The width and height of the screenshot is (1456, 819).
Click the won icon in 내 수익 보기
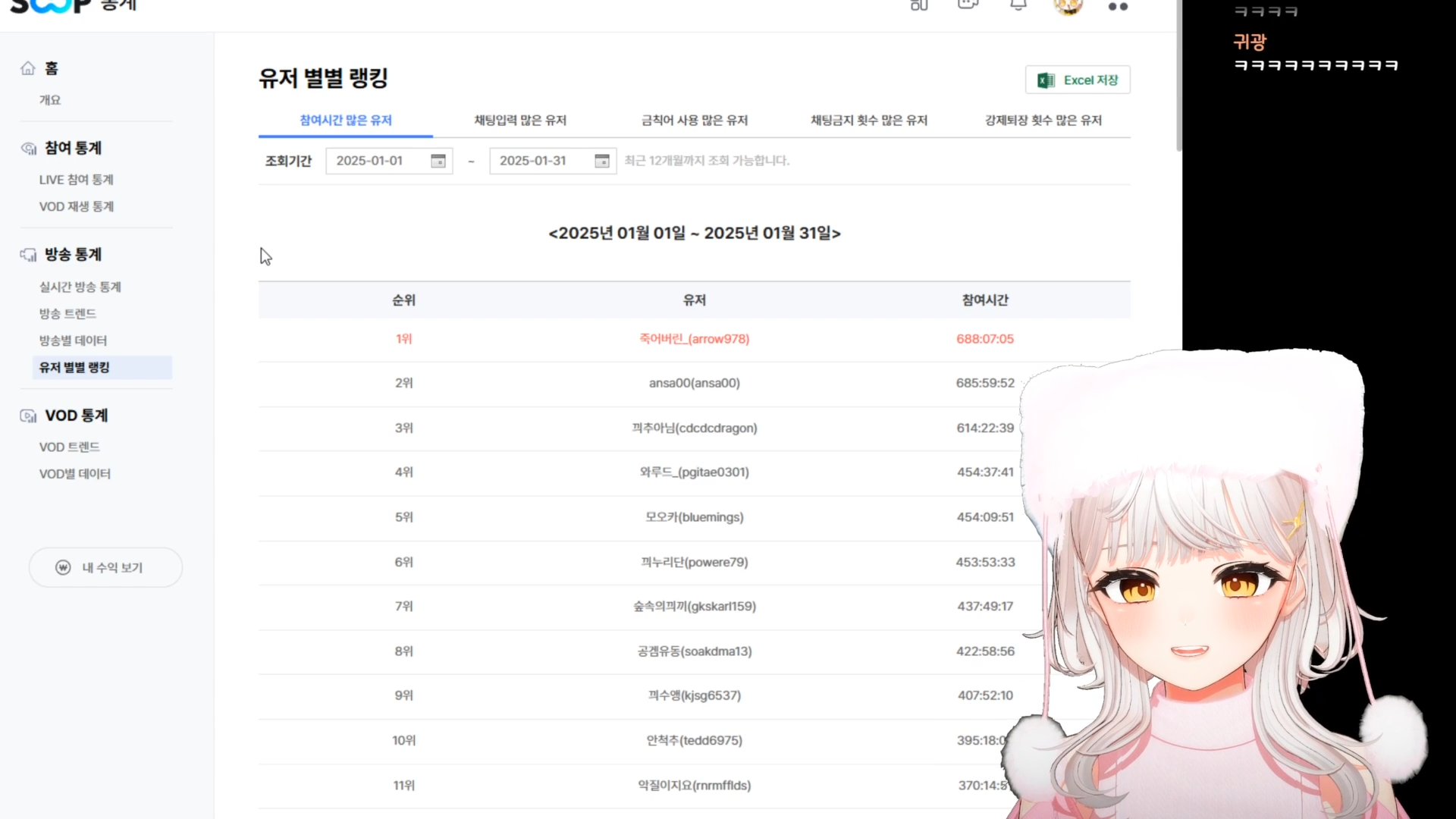click(x=63, y=567)
